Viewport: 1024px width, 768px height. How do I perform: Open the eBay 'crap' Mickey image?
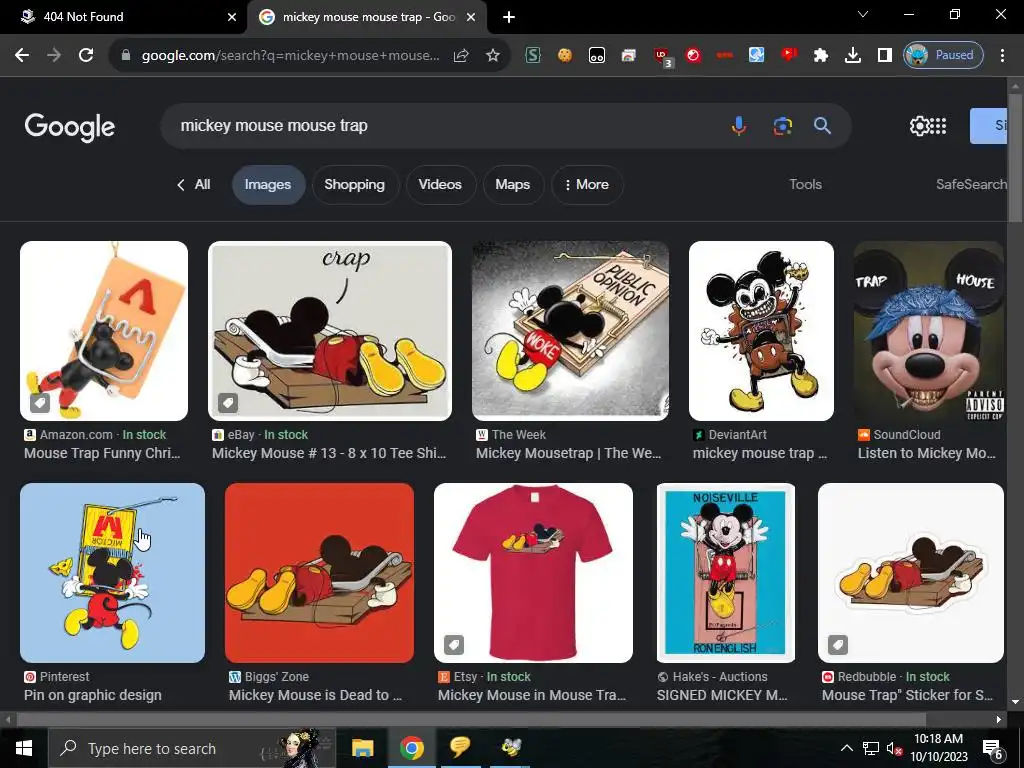click(x=330, y=331)
